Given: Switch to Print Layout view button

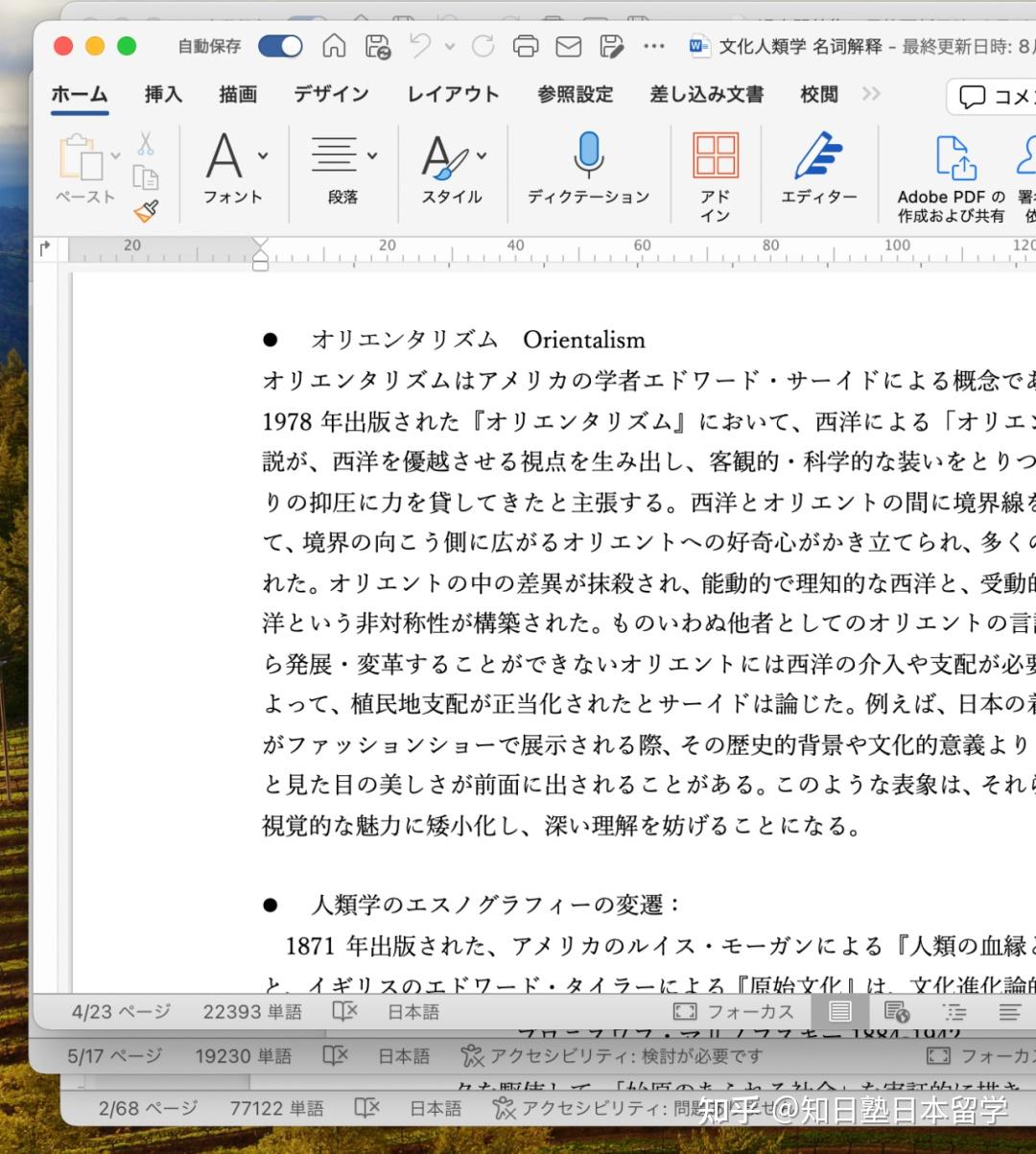Looking at the screenshot, I should pyautogui.click(x=840, y=1011).
